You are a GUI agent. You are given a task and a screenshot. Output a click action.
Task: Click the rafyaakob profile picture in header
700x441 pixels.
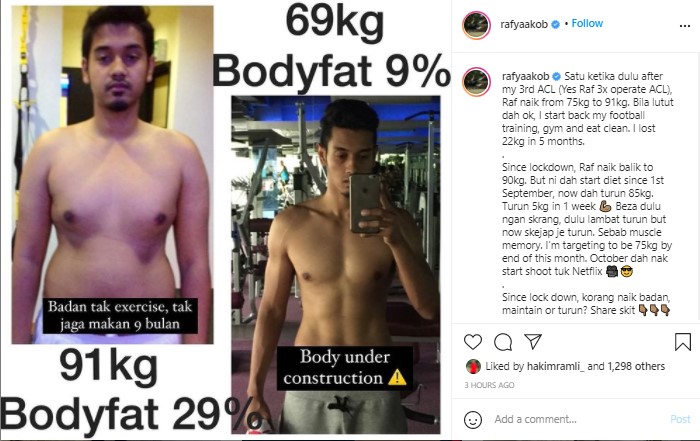point(476,25)
